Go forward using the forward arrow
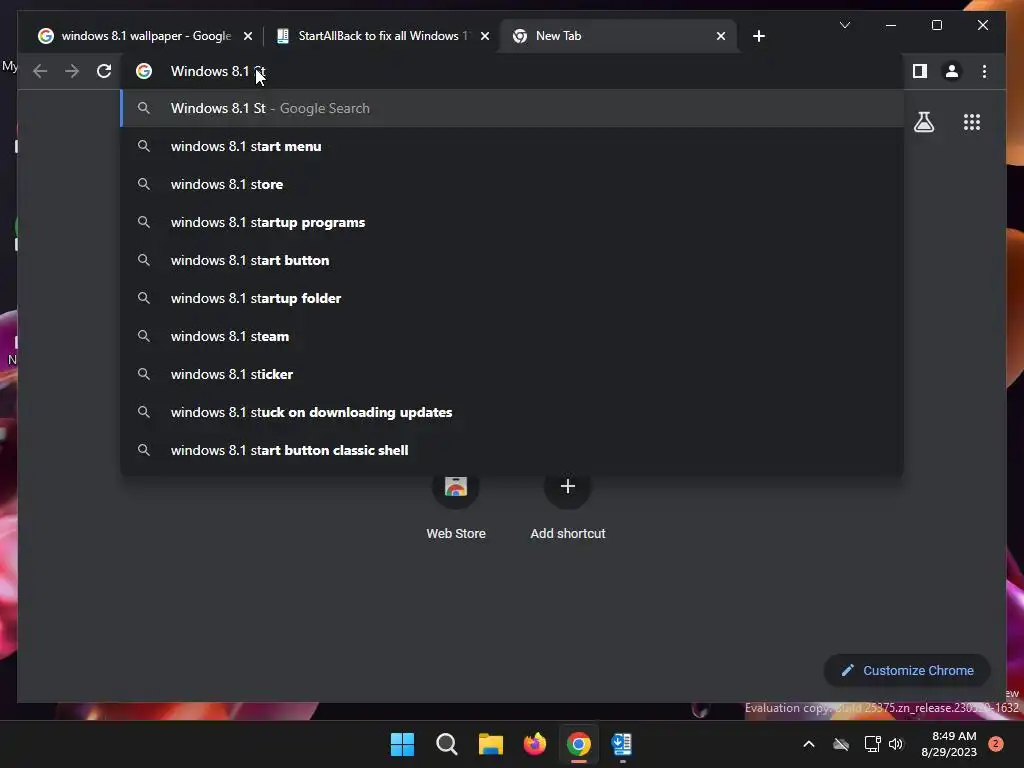The height and width of the screenshot is (768, 1024). click(72, 71)
